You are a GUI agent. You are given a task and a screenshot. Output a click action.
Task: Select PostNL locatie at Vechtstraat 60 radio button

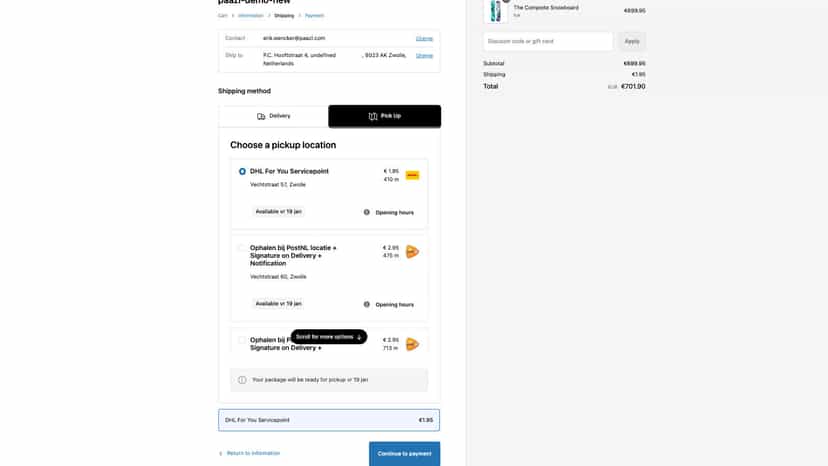pyautogui.click(x=242, y=248)
